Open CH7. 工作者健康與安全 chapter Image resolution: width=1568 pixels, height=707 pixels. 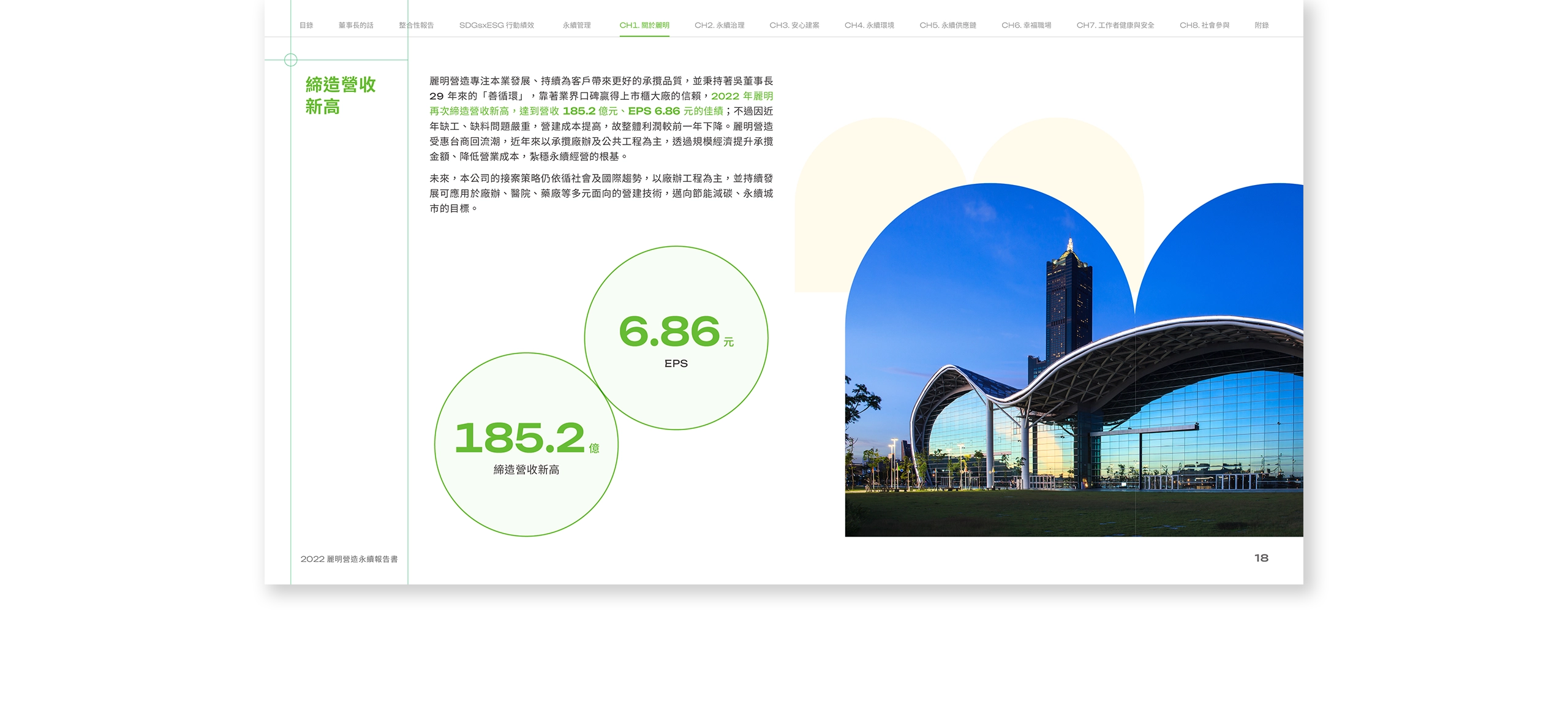tap(1116, 26)
